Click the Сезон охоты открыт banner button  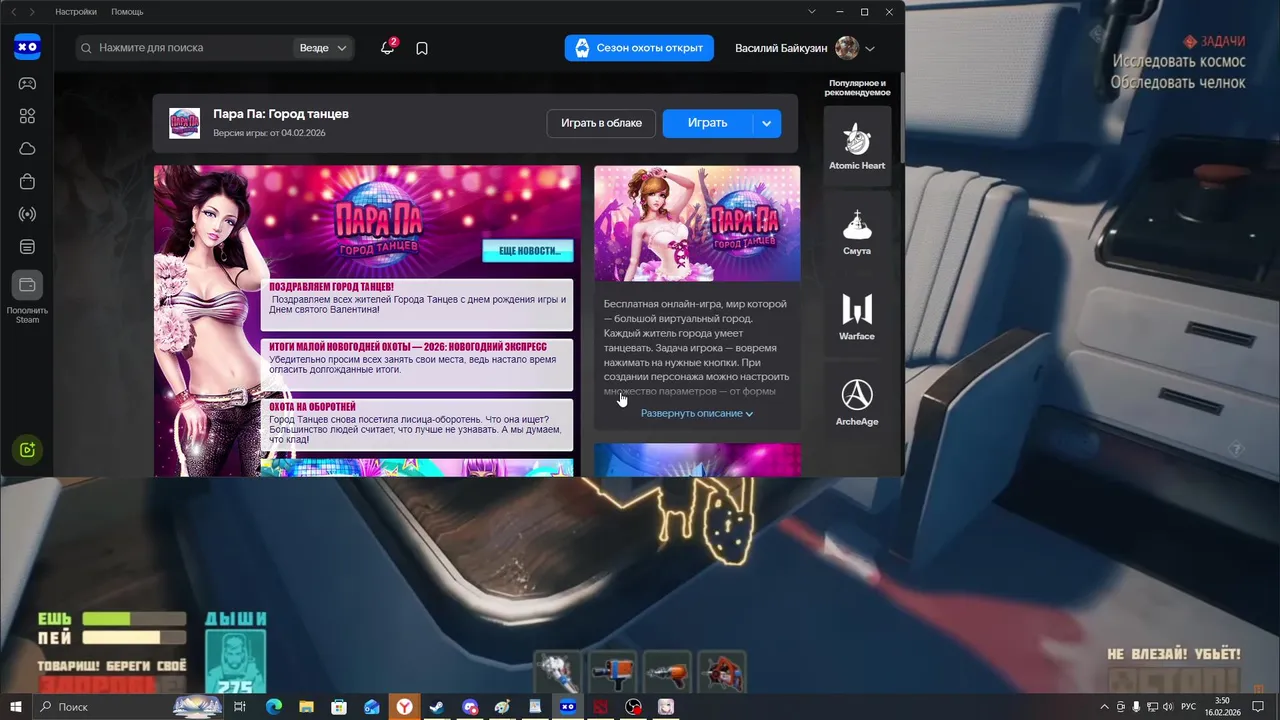pyautogui.click(x=639, y=48)
